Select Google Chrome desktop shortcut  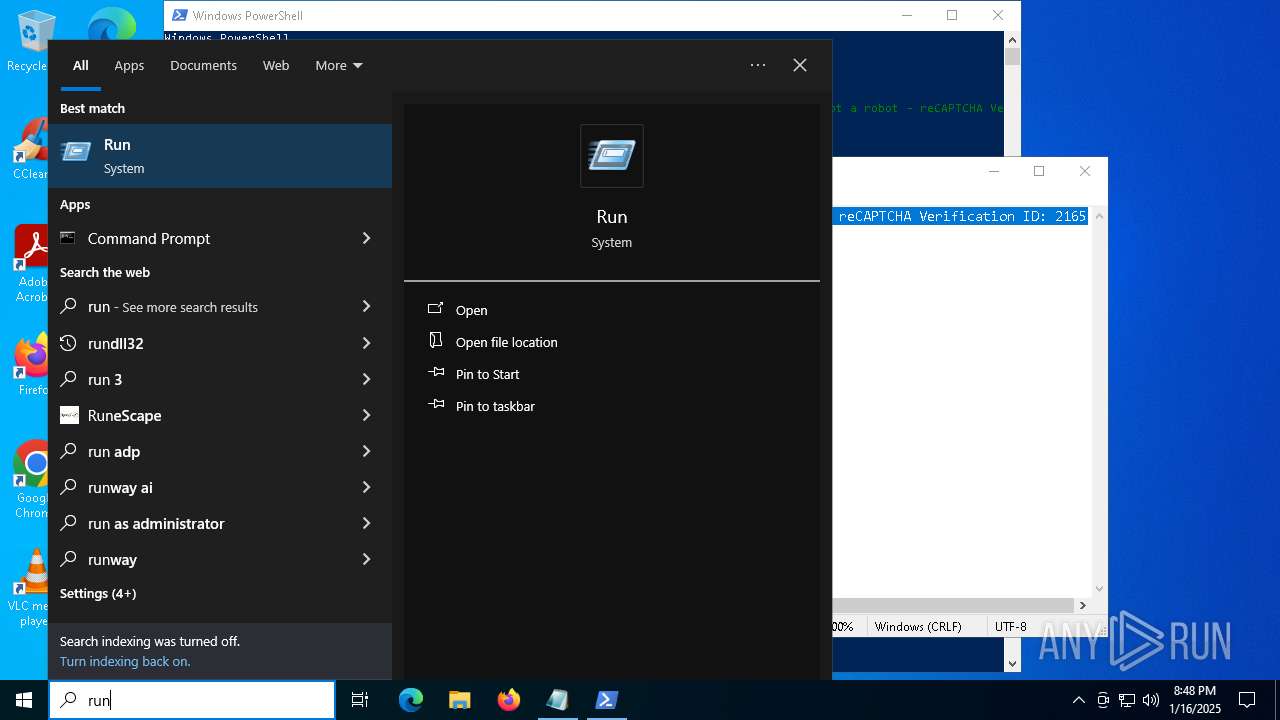click(32, 481)
